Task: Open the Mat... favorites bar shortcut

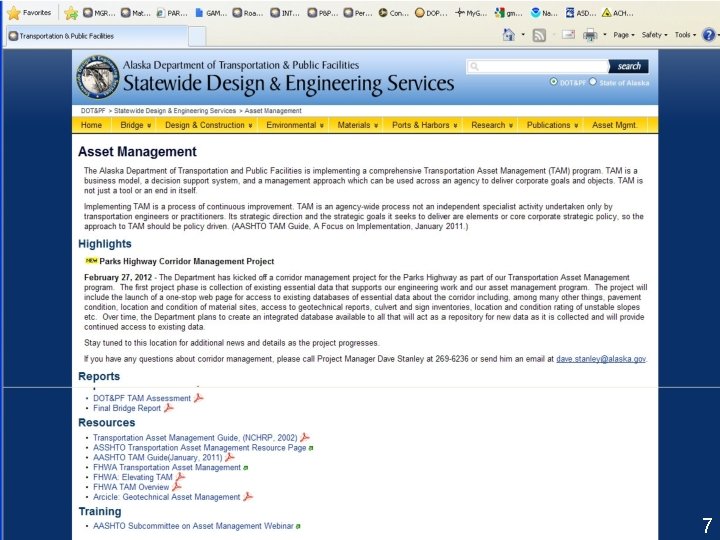Action: 136,13
